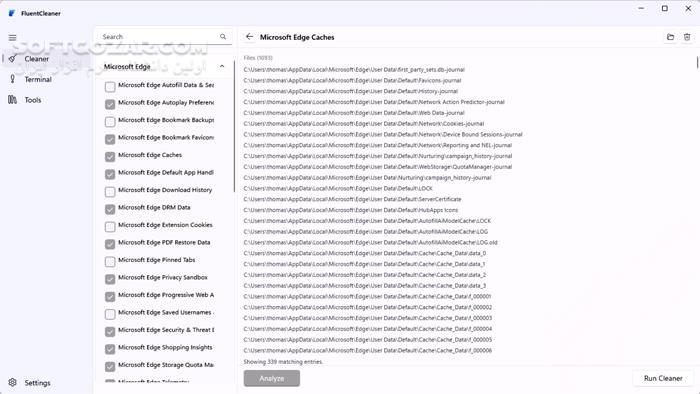700x394 pixels.
Task: Click the Cleaner broom icon
Action: (x=12, y=58)
